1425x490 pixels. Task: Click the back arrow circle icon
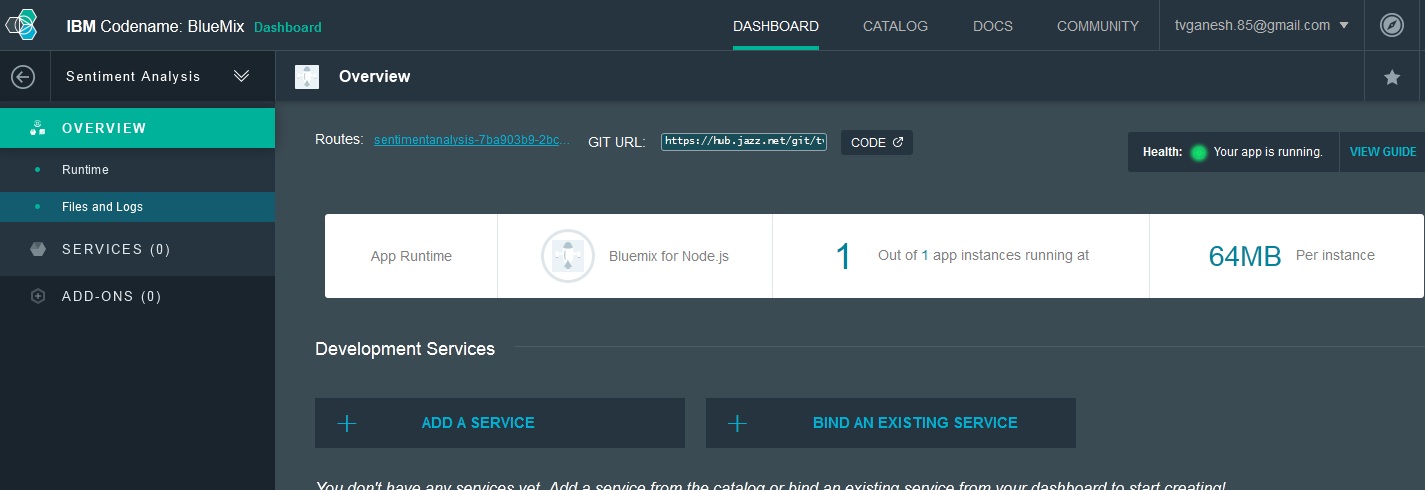(x=22, y=77)
